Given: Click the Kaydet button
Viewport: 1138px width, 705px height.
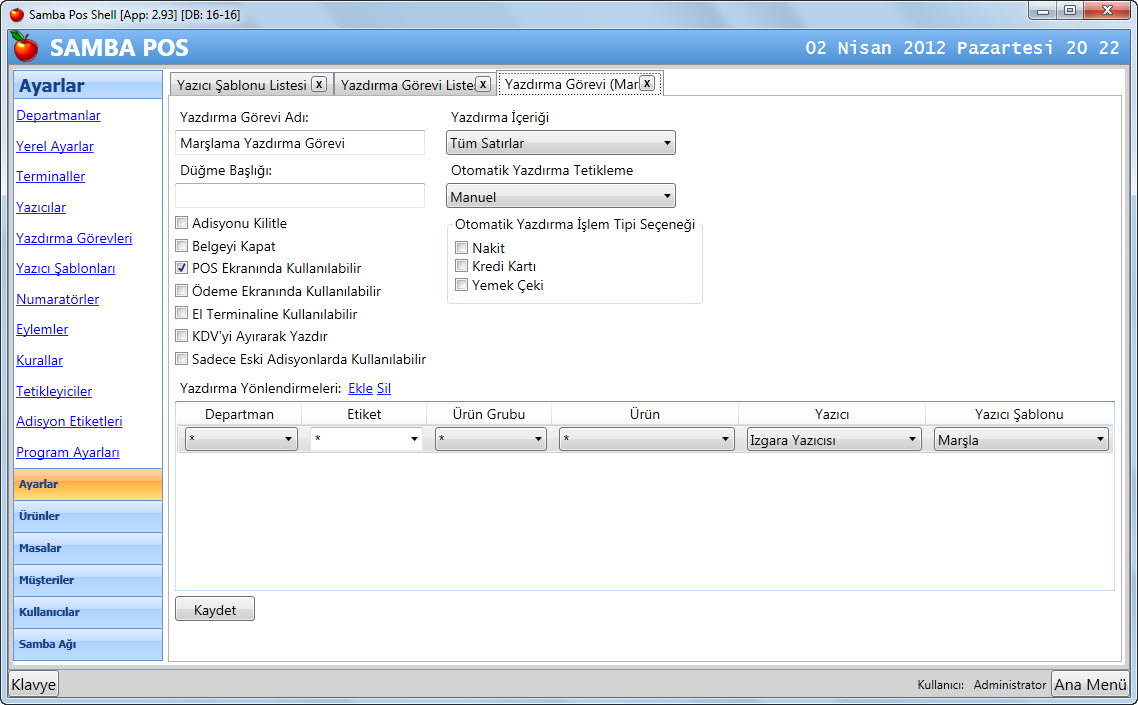Looking at the screenshot, I should pyautogui.click(x=215, y=609).
